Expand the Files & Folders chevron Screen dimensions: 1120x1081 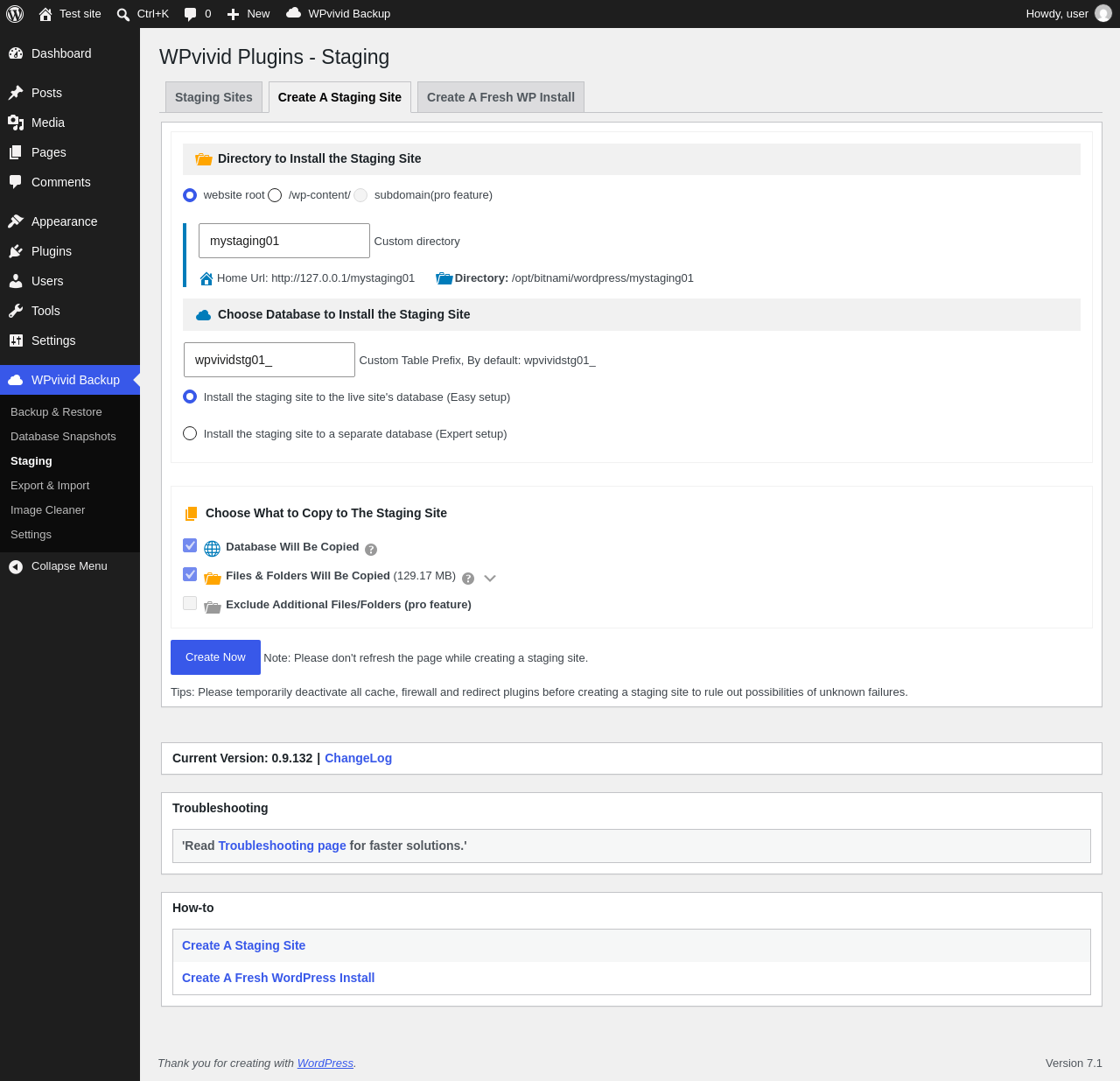pos(490,579)
